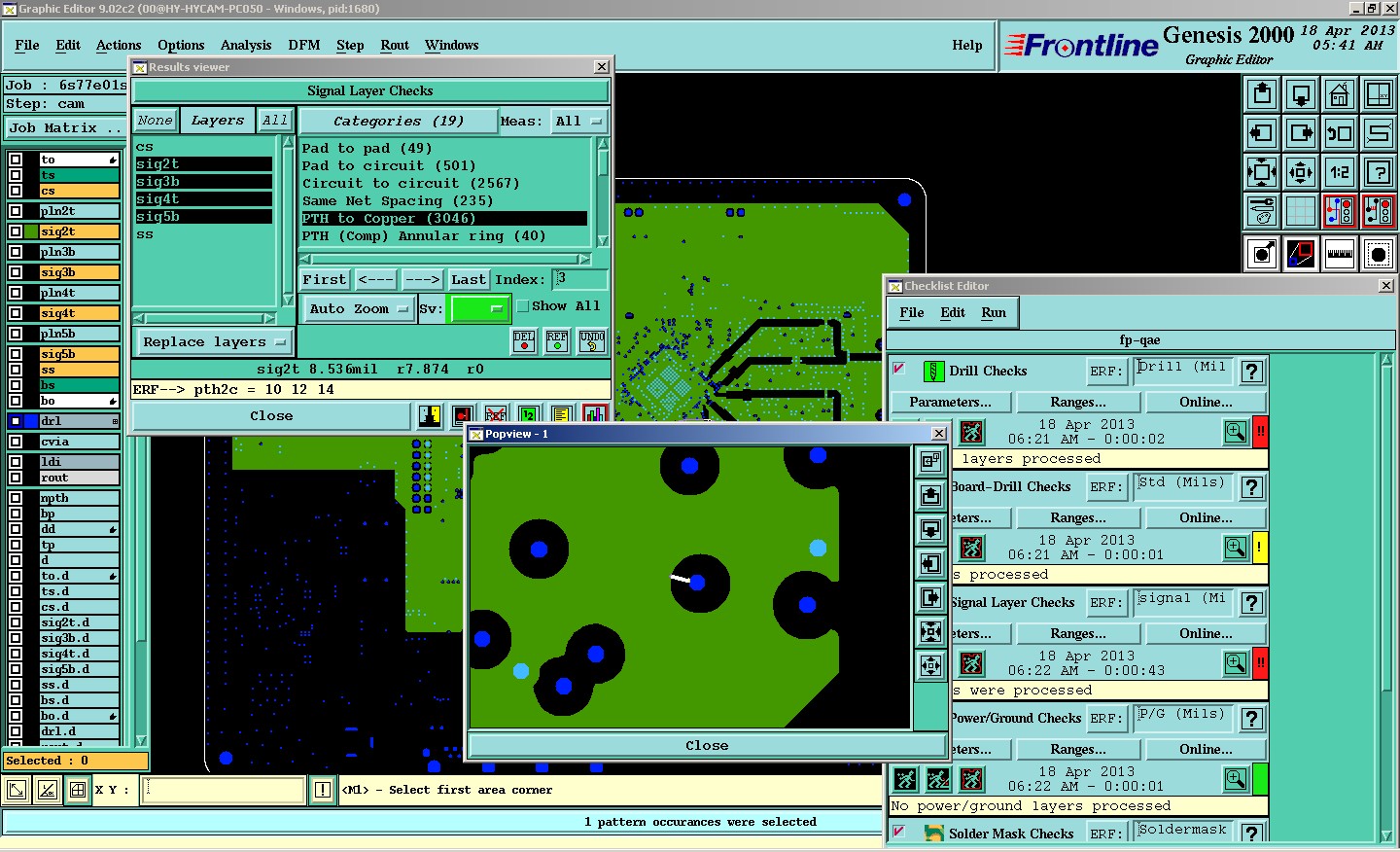Open the Edit menu in Checklist Editor
The width and height of the screenshot is (1400, 852).
pos(953,312)
